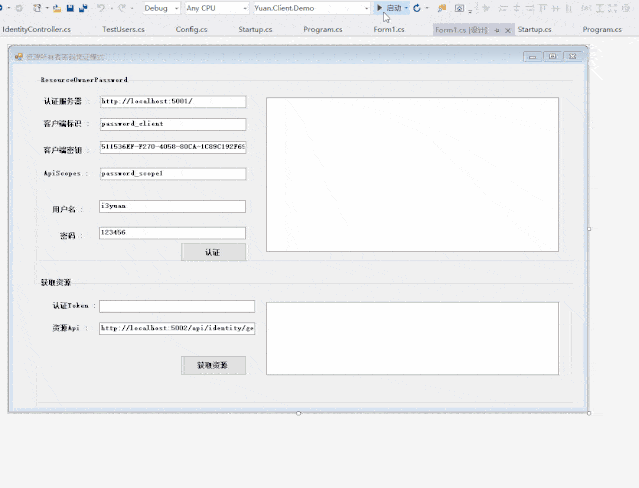The image size is (639, 488).
Task: Click the refresh icon beside Start button
Action: 416,8
